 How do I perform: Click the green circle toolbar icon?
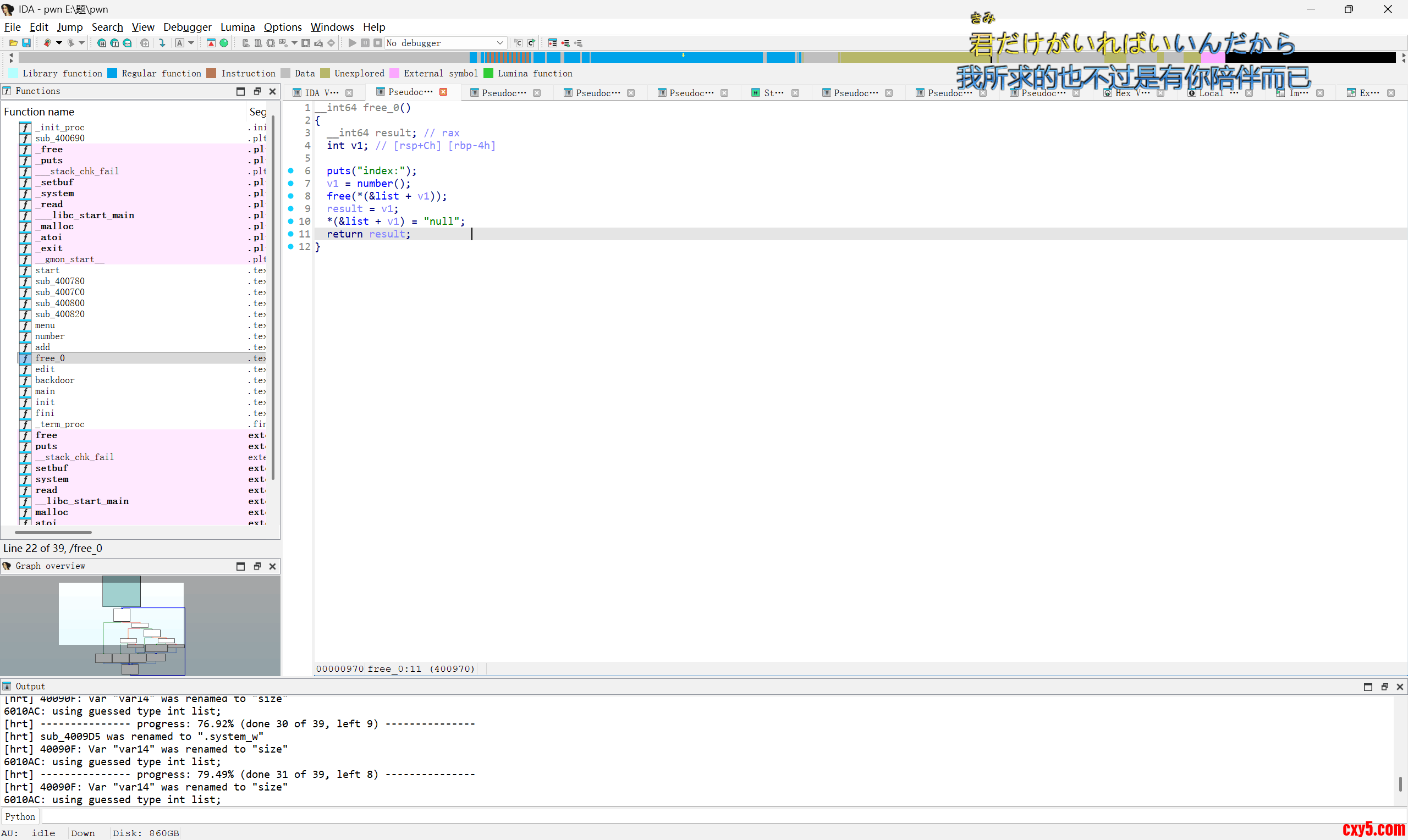tap(224, 43)
